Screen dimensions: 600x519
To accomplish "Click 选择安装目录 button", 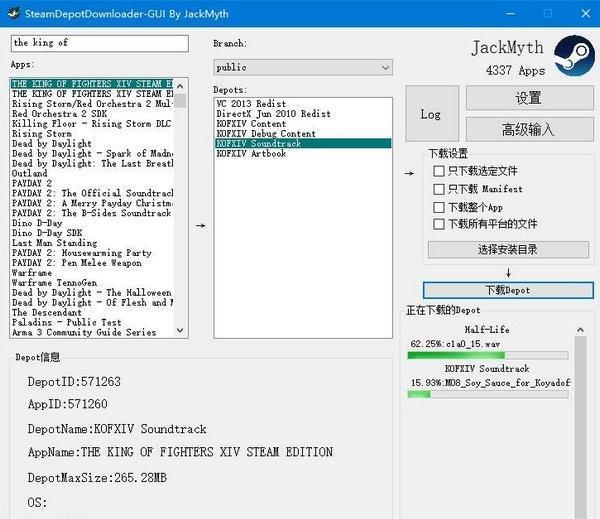I will [x=508, y=250].
